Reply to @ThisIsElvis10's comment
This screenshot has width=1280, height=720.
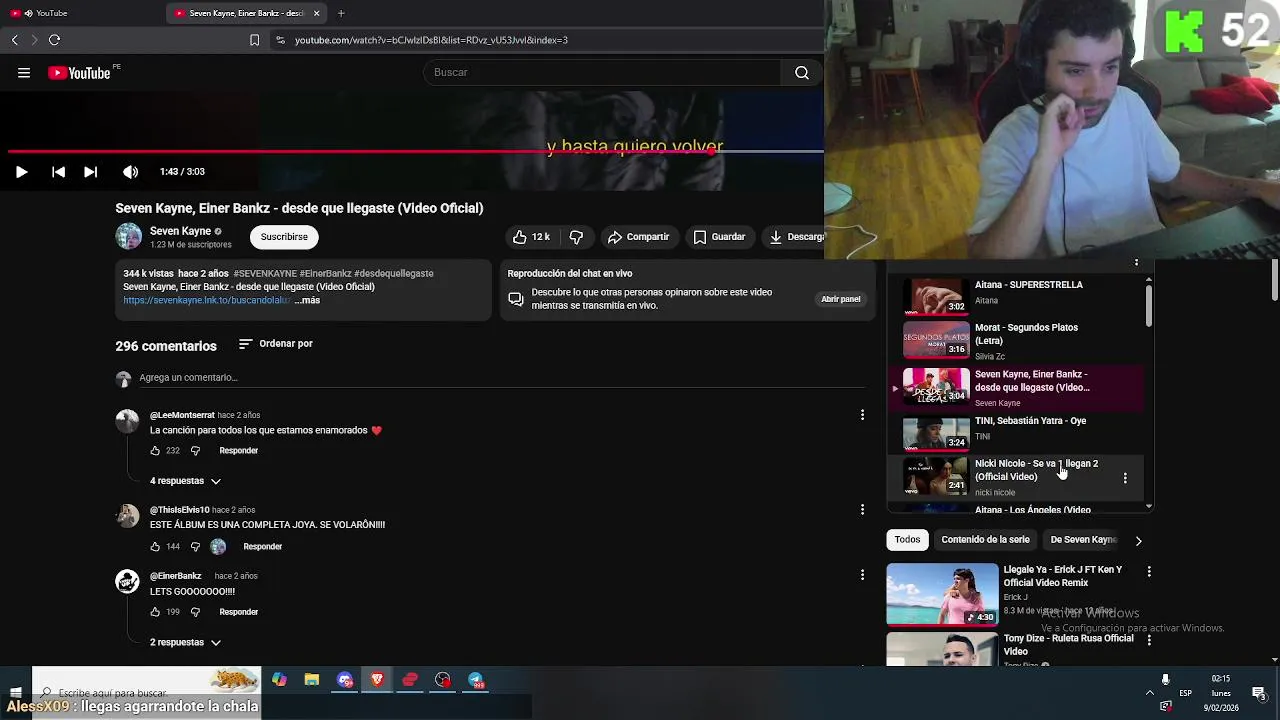pyautogui.click(x=262, y=547)
